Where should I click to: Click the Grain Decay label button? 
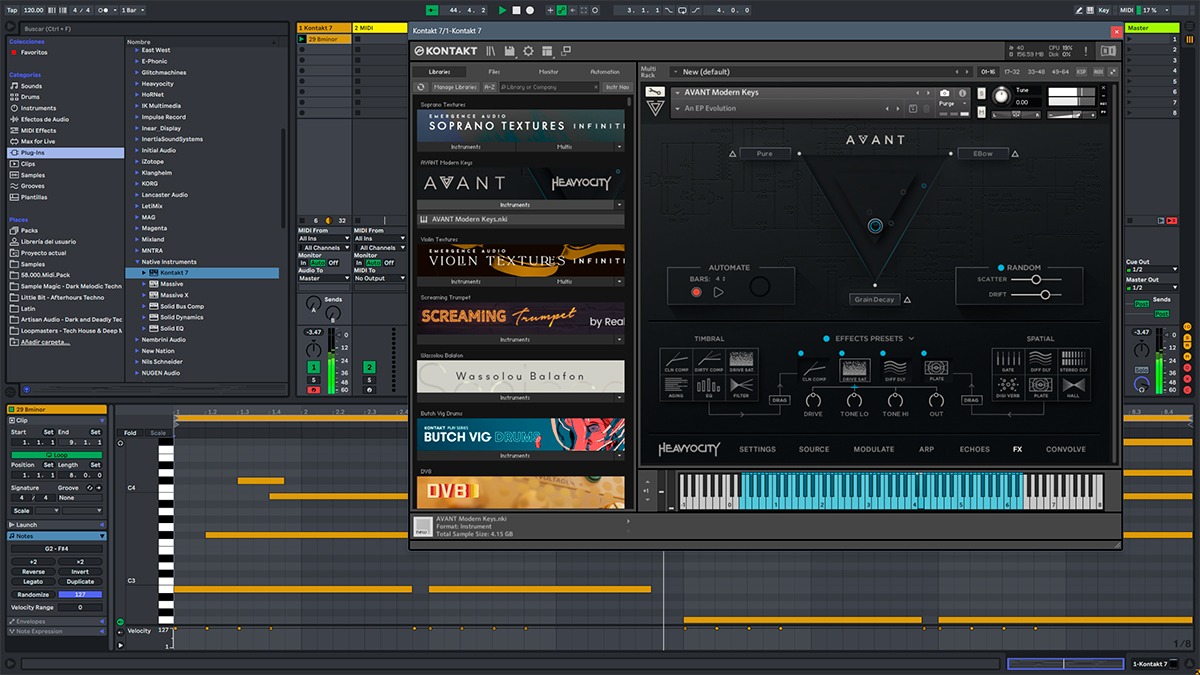[874, 299]
